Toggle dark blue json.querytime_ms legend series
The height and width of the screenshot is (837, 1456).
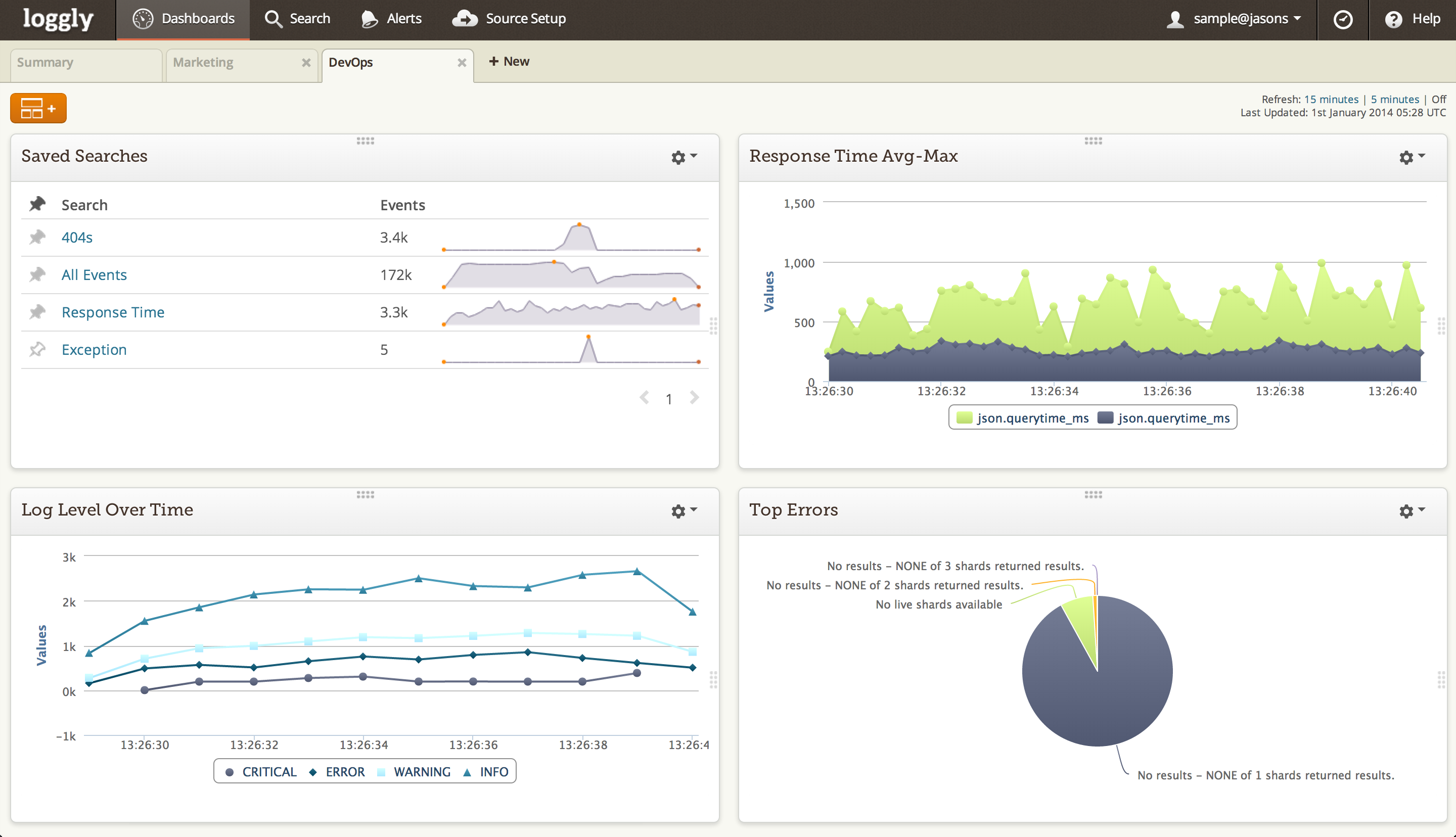pyautogui.click(x=1163, y=418)
